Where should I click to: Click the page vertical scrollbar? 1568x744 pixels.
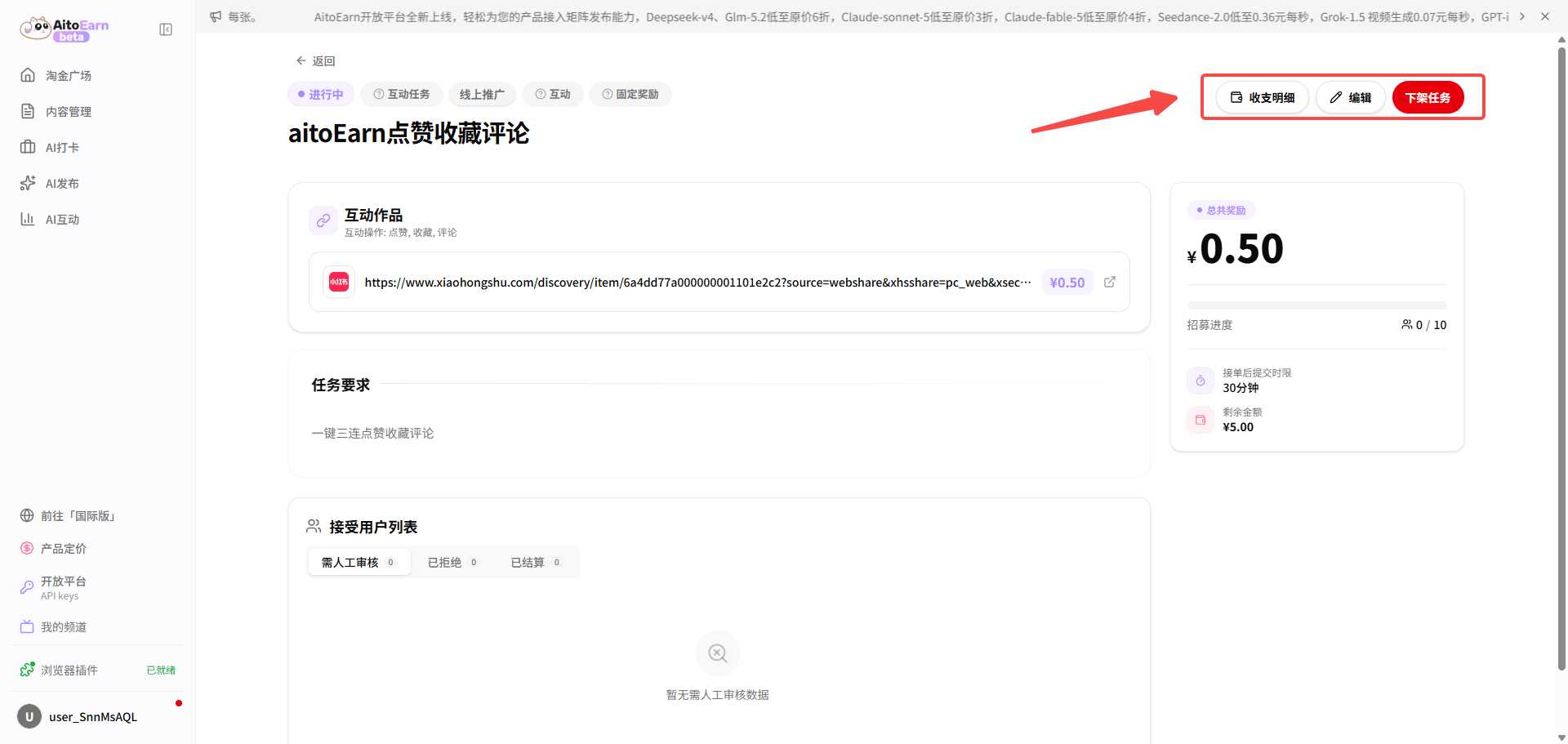1561,359
